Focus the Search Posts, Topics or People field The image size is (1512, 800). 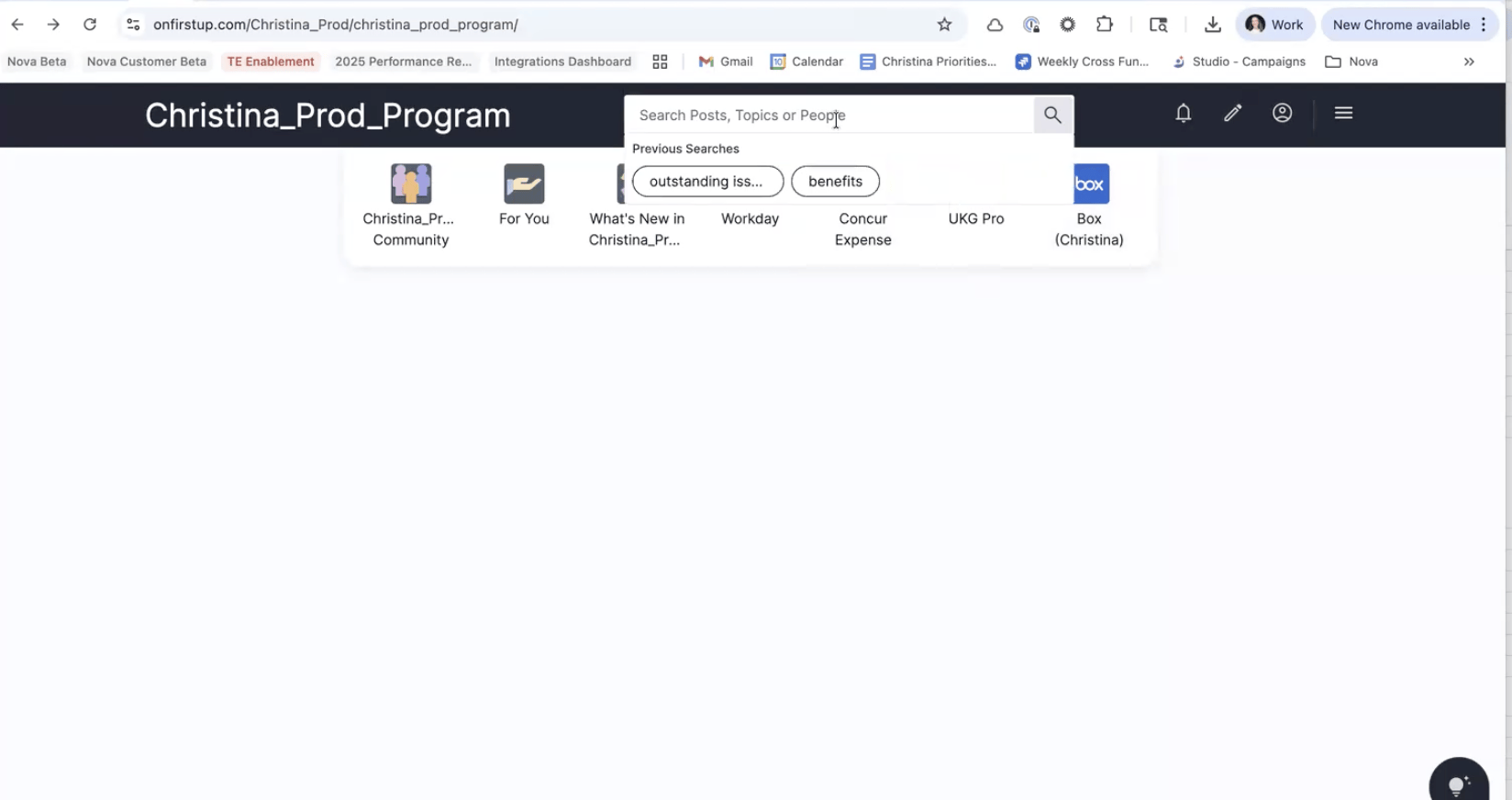click(828, 115)
